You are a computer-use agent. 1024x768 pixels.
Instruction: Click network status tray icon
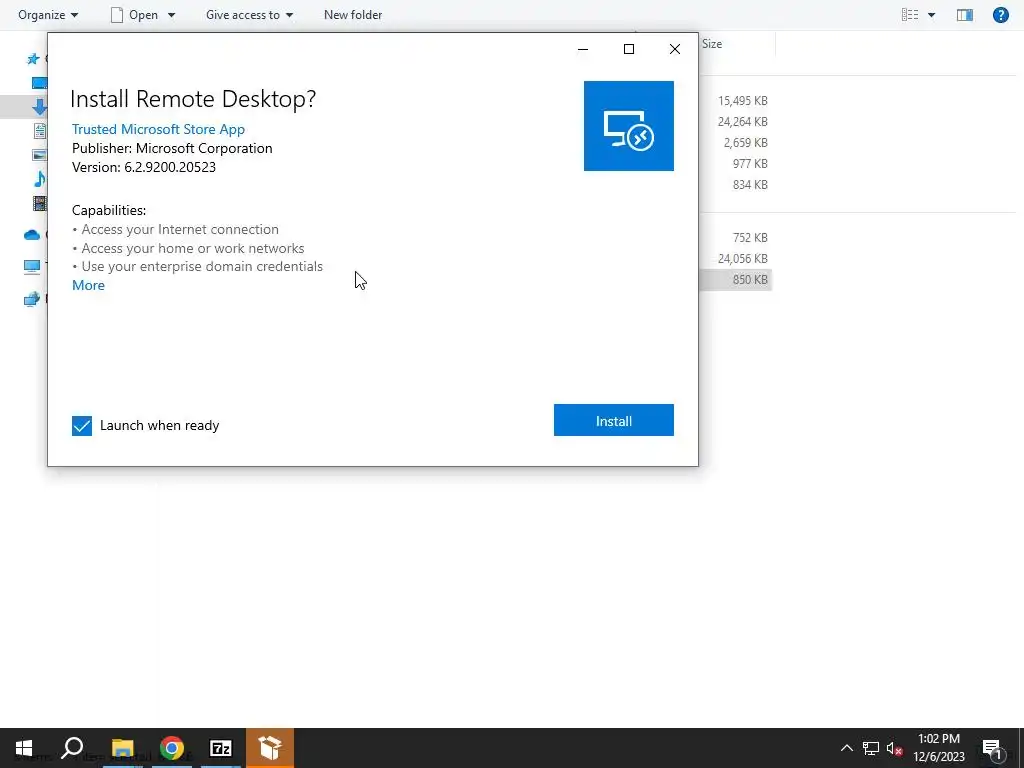tap(871, 748)
